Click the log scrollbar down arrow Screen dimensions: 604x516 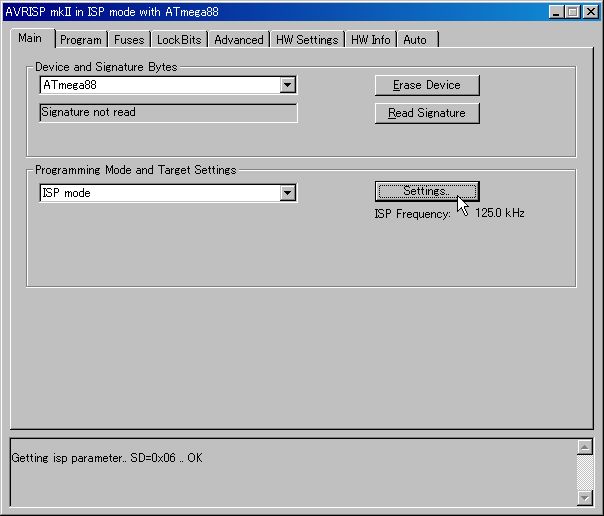(x=585, y=498)
